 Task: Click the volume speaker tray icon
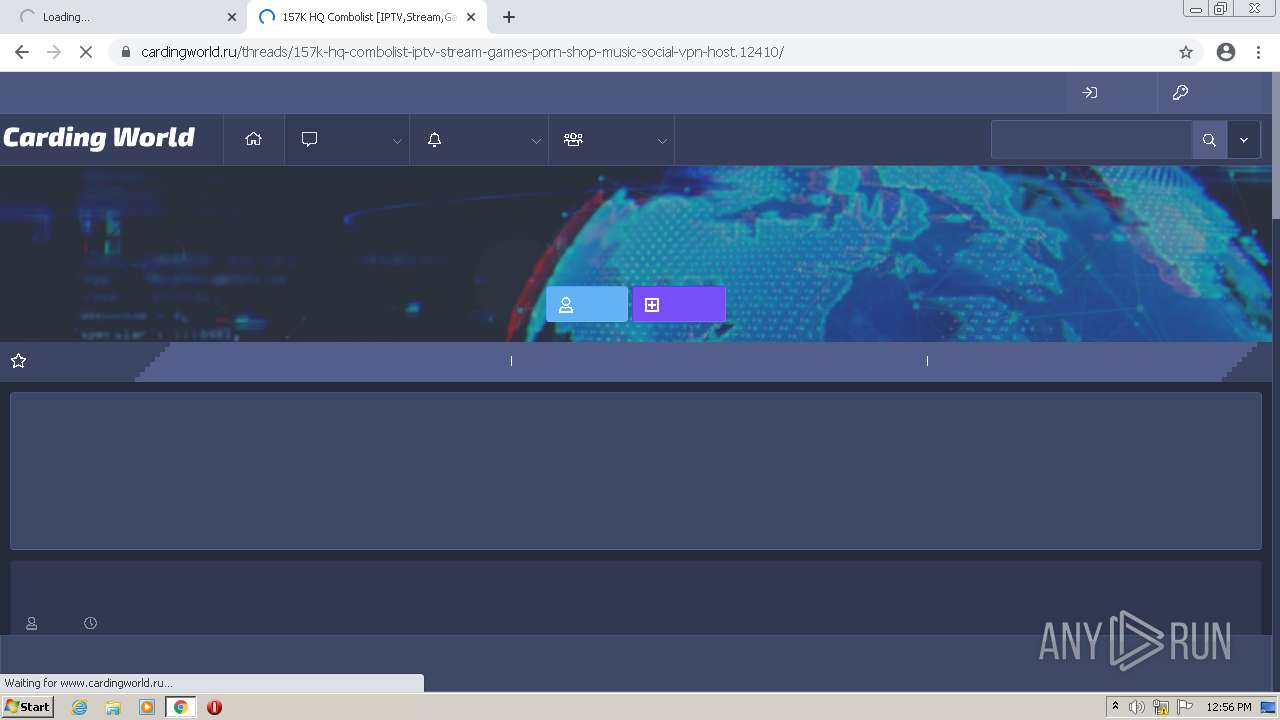[1136, 707]
